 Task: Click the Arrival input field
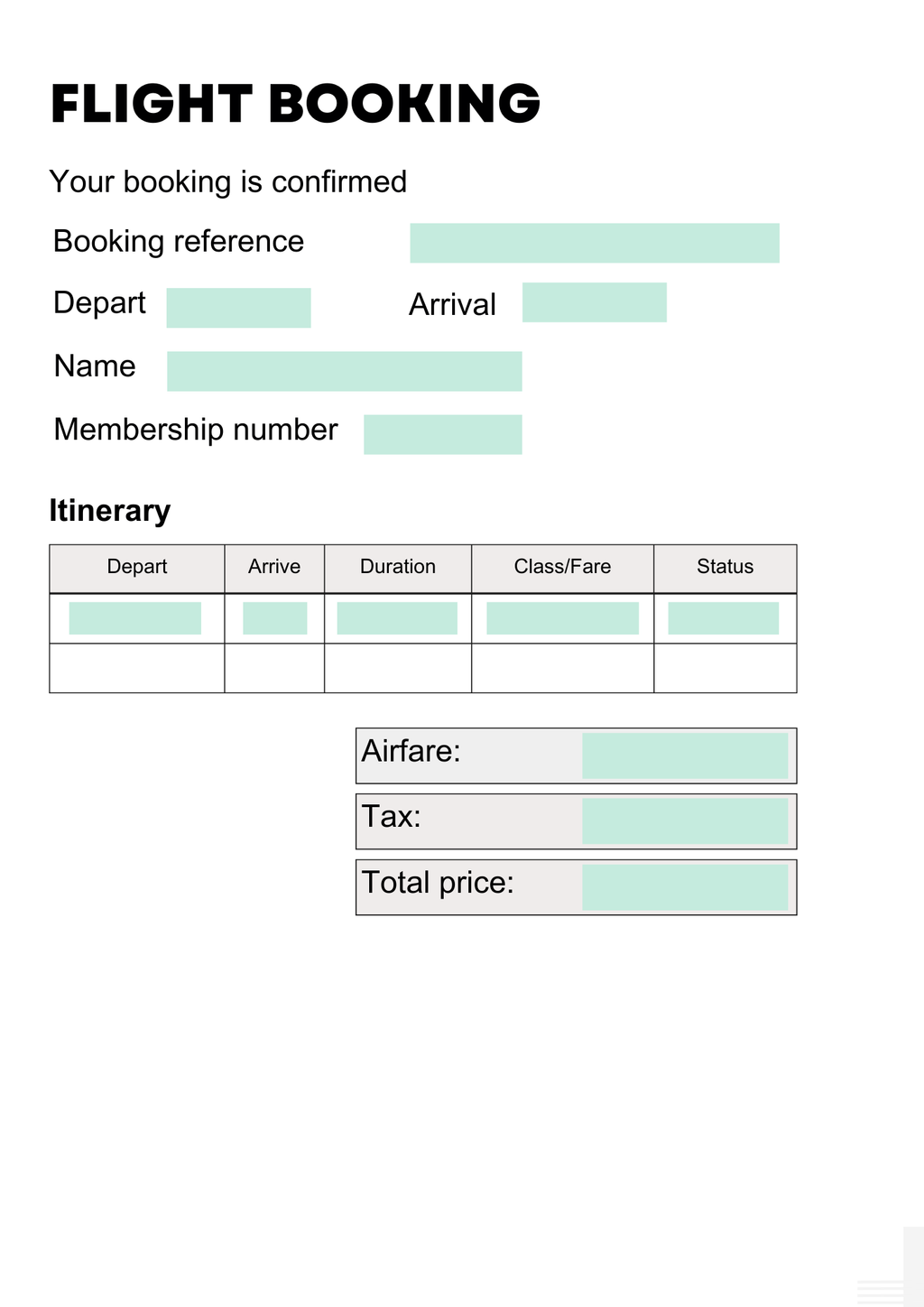[595, 302]
